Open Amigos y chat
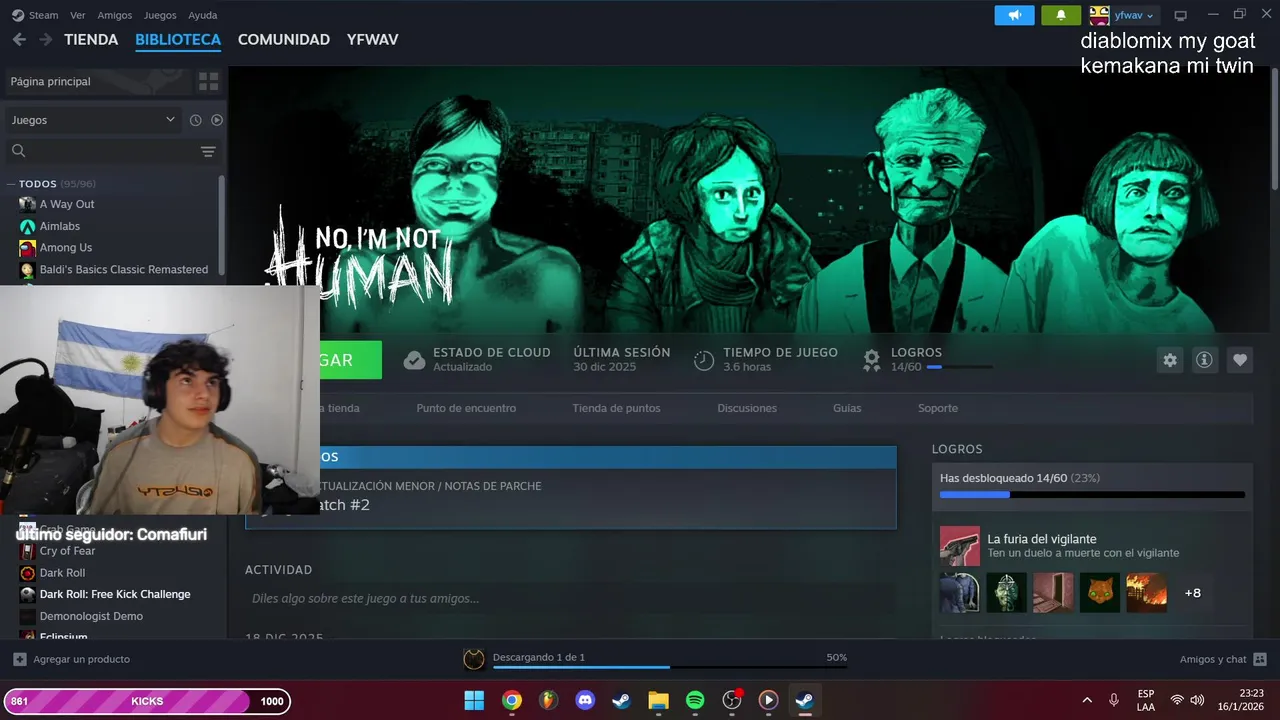Viewport: 1280px width, 720px height. tap(1223, 659)
